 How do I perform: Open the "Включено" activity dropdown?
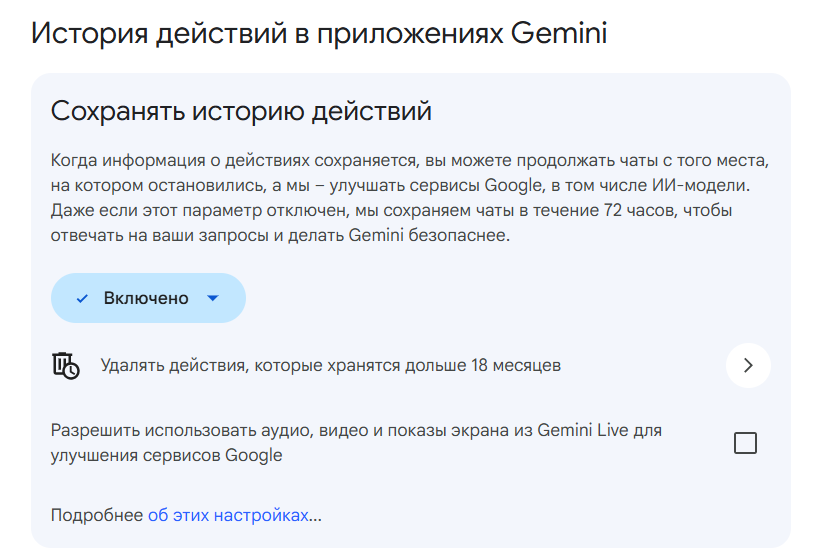coord(148,298)
